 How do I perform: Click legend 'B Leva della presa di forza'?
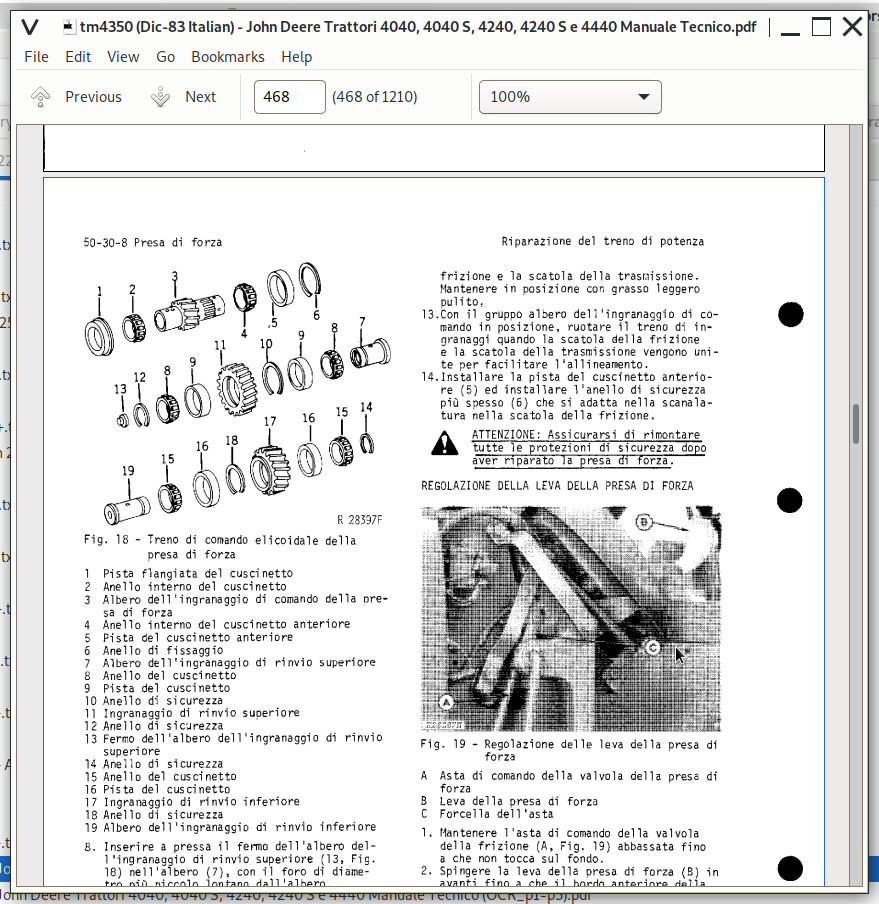tap(509, 801)
